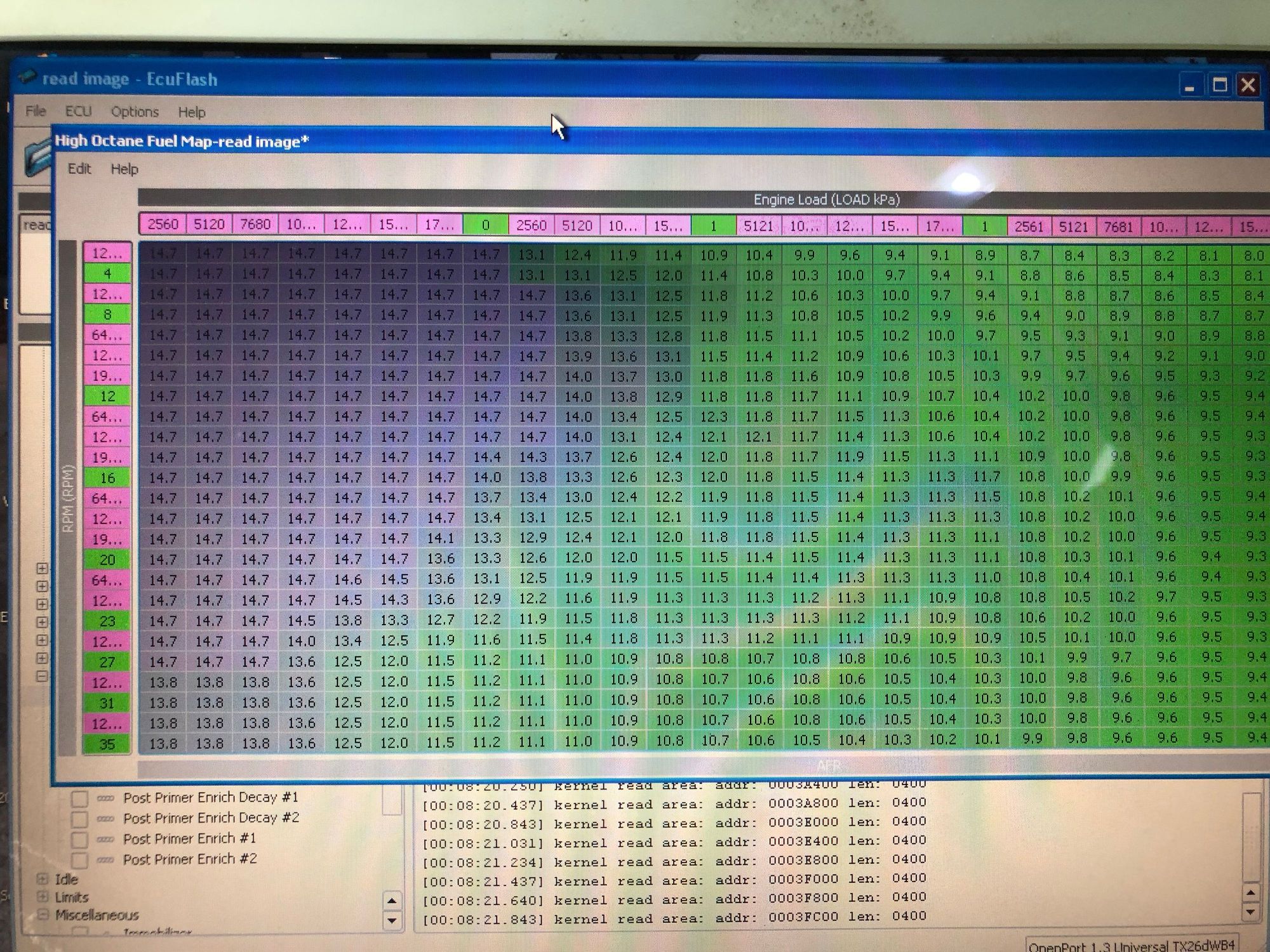The image size is (1270, 952).
Task: Click table icon beside Post Primer Enrich Decay #1
Action: pyautogui.click(x=105, y=798)
